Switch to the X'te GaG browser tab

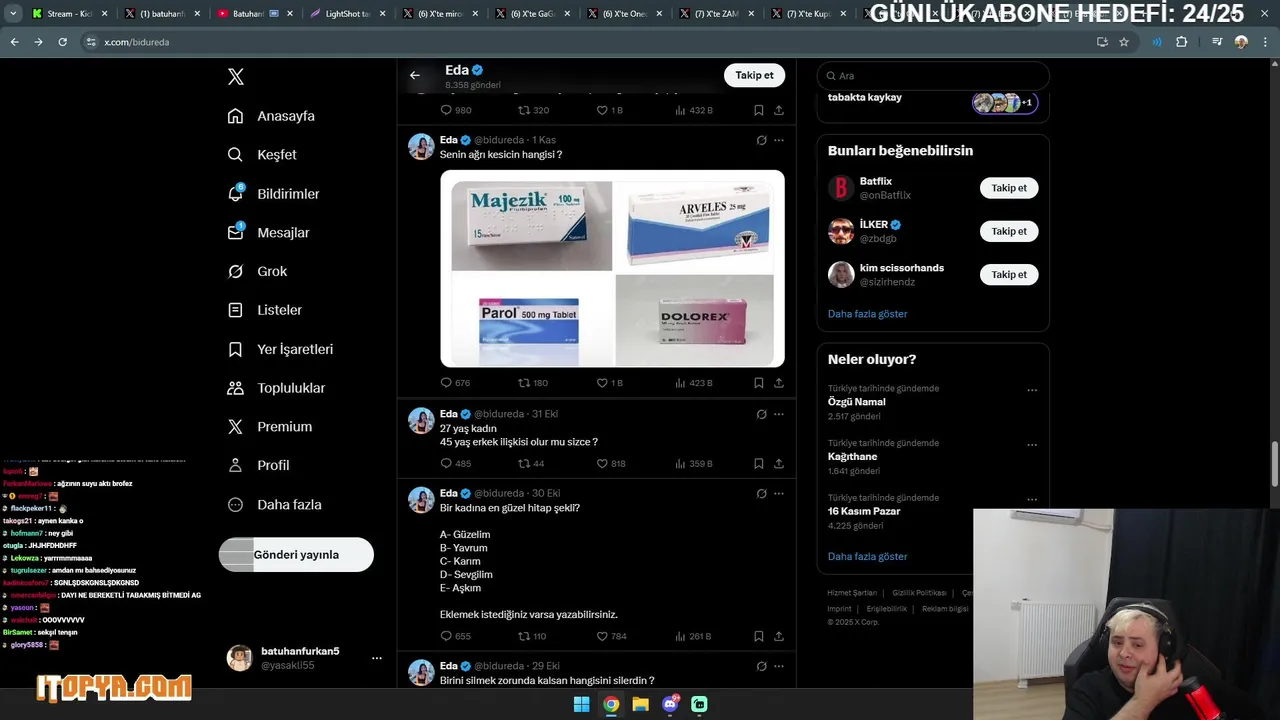[530, 14]
